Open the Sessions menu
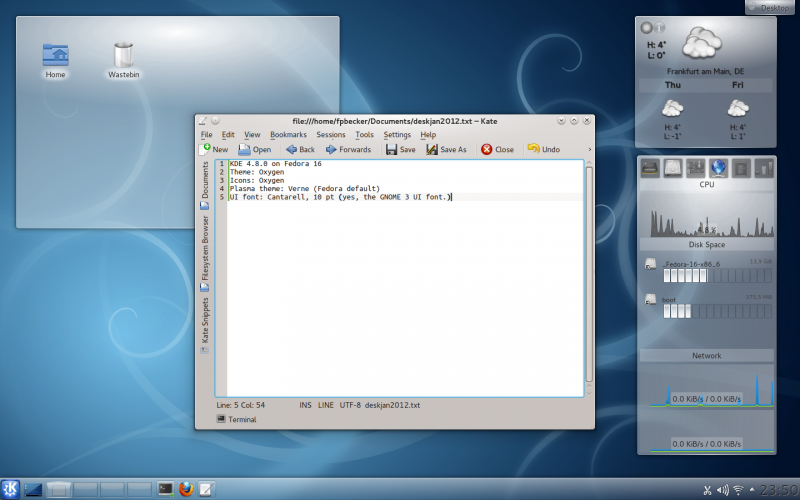The width and height of the screenshot is (800, 500). (331, 135)
